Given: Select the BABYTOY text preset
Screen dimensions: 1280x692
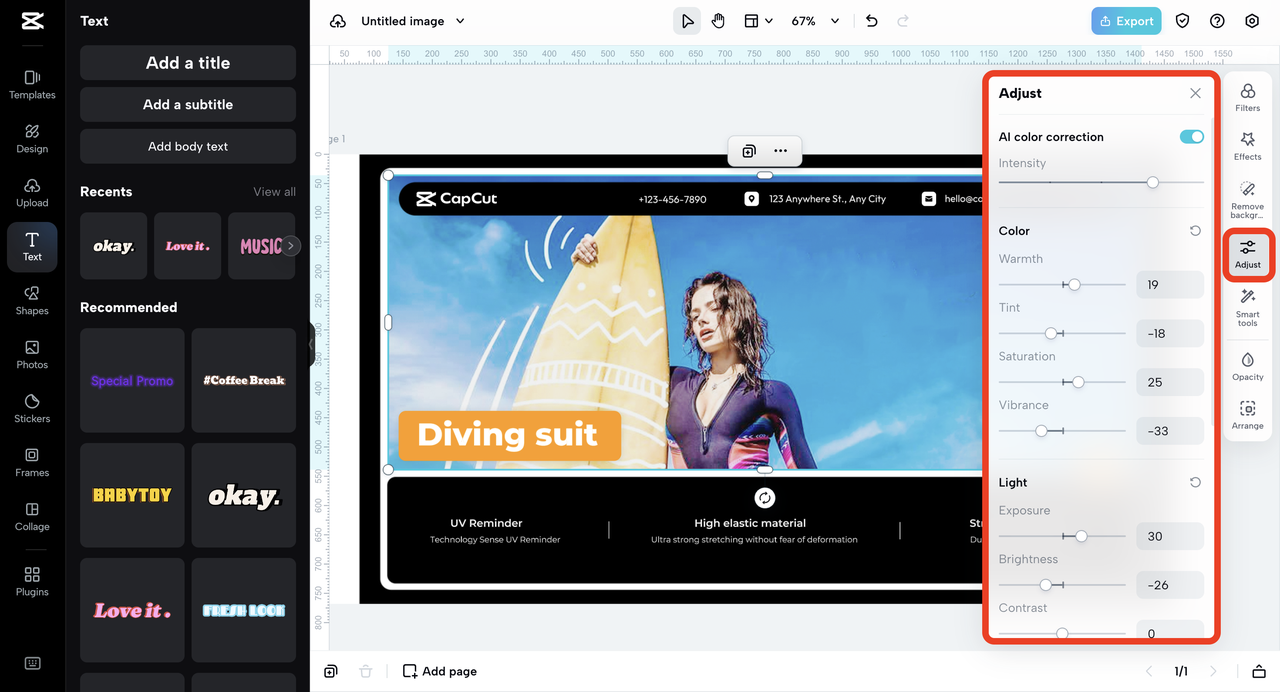Looking at the screenshot, I should coord(132,495).
